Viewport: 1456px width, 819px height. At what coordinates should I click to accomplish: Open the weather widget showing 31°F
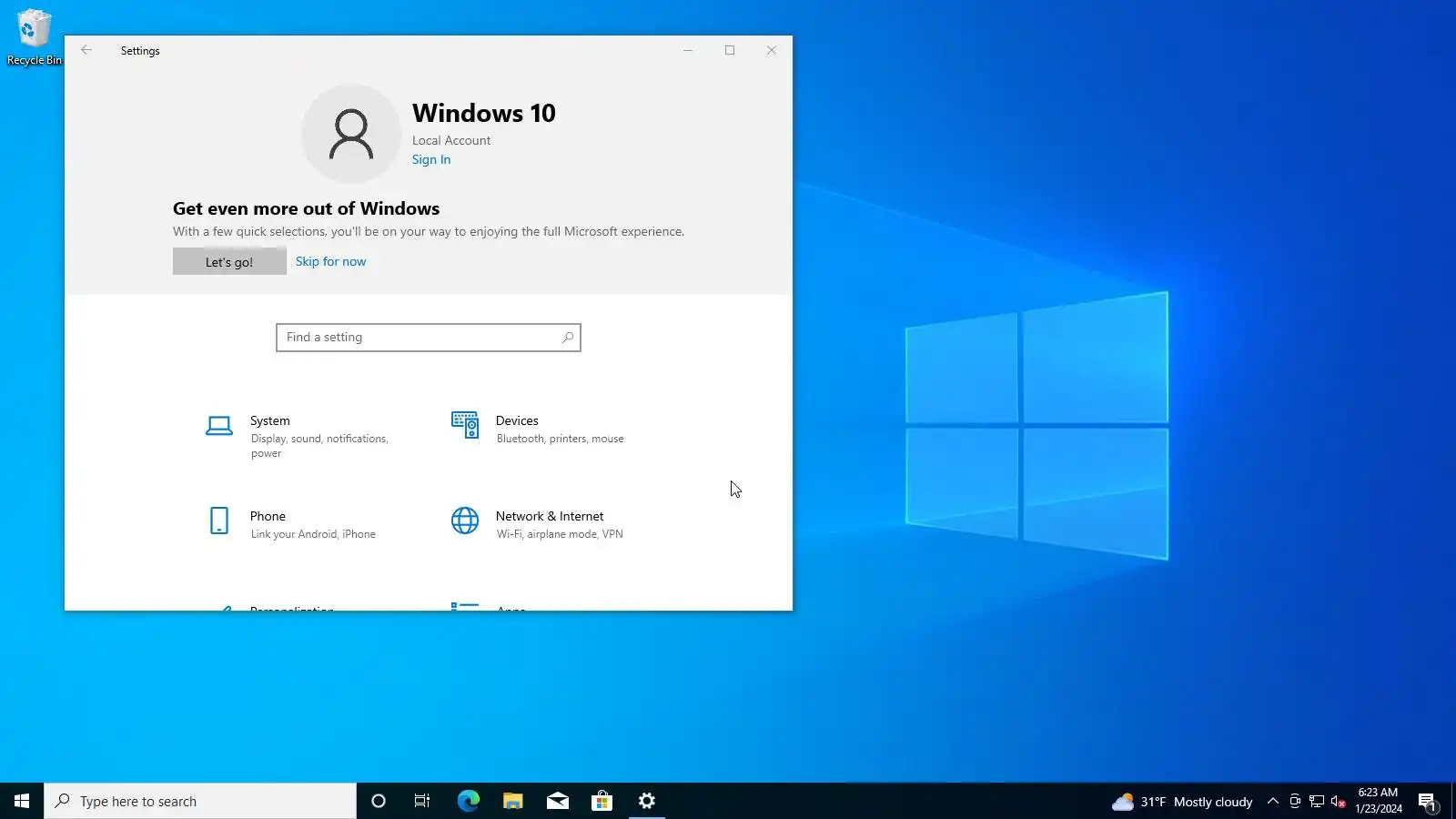coord(1182,802)
